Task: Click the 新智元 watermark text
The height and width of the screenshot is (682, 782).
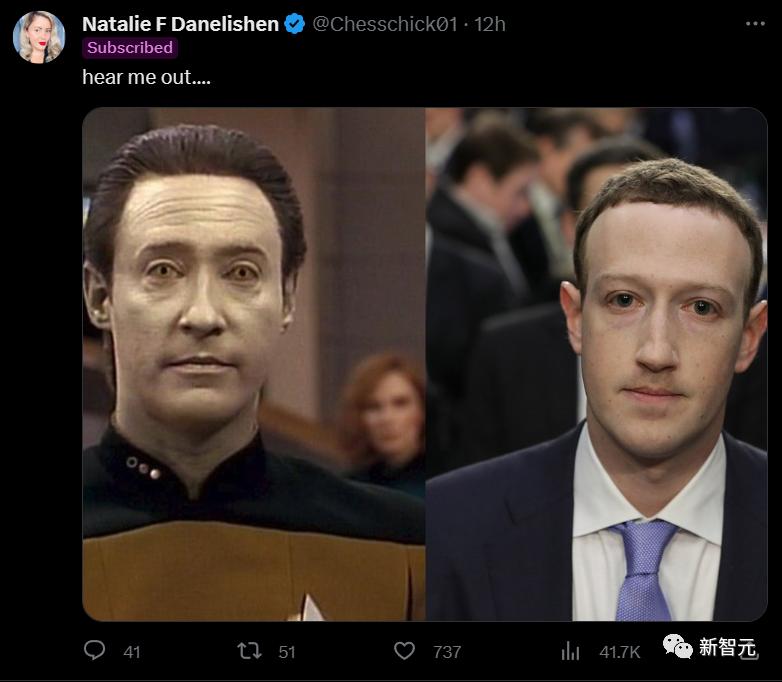Action: pos(728,648)
